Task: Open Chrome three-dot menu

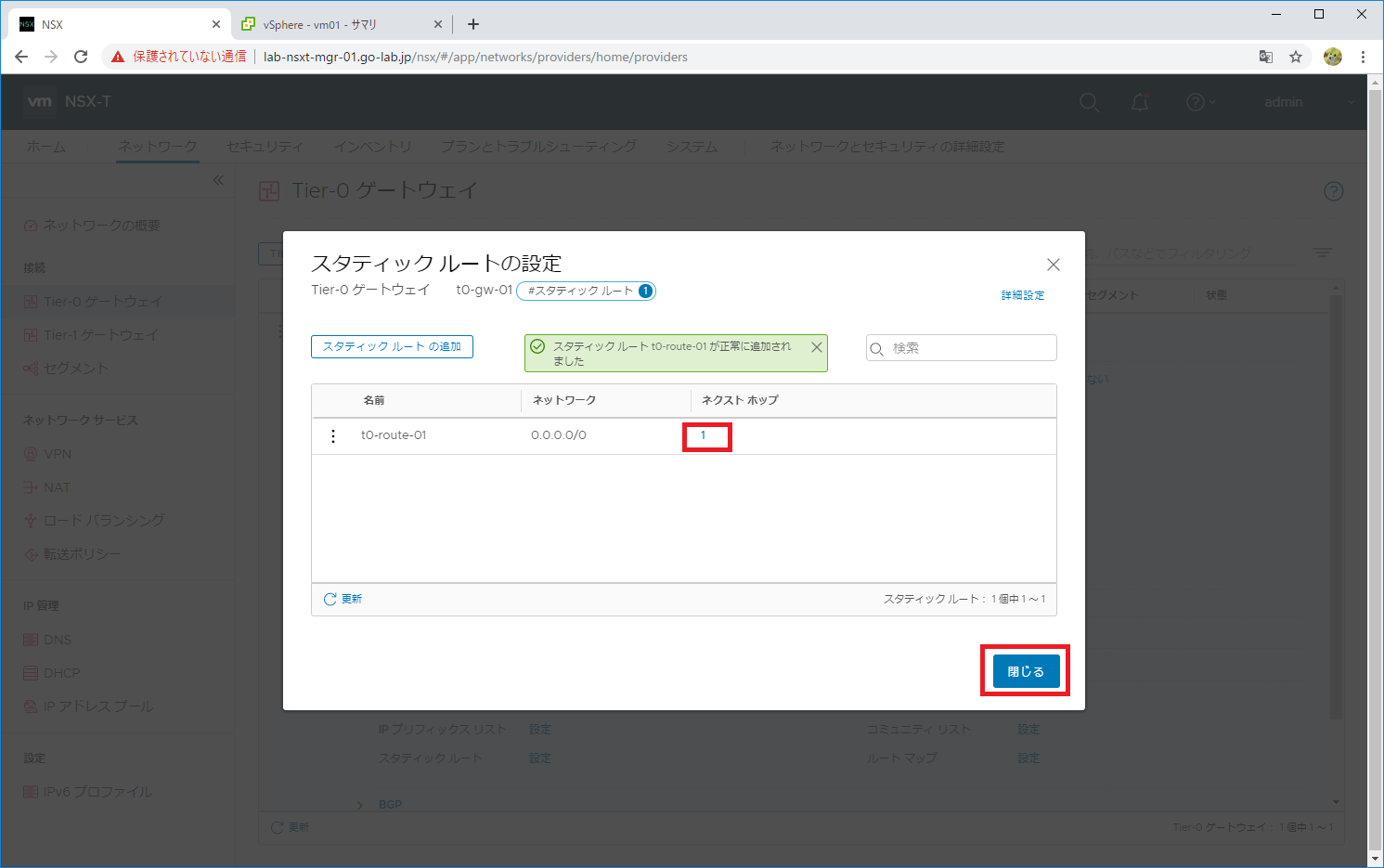Action: point(1363,57)
